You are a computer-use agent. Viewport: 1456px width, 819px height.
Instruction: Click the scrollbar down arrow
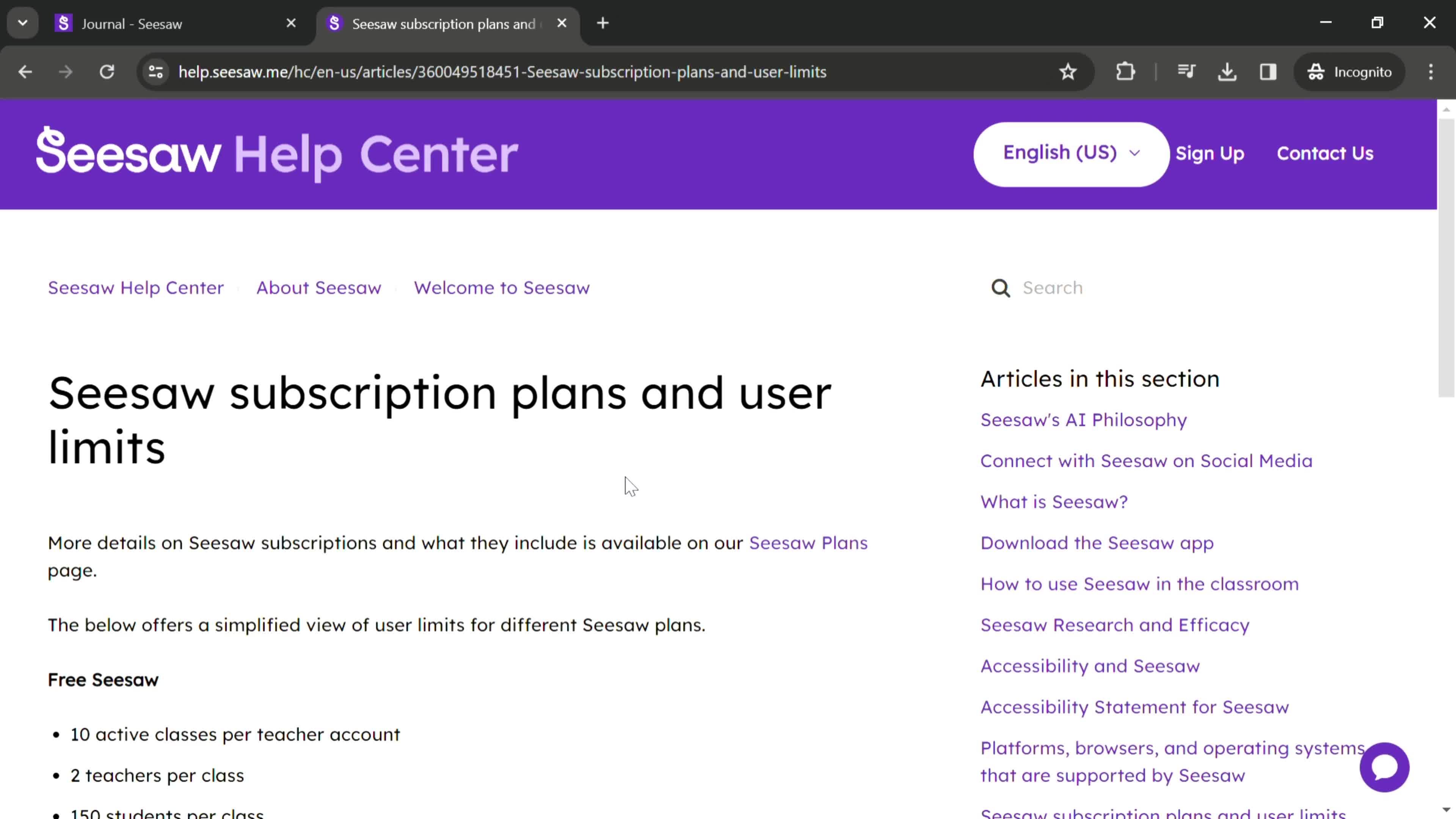[x=1446, y=810]
